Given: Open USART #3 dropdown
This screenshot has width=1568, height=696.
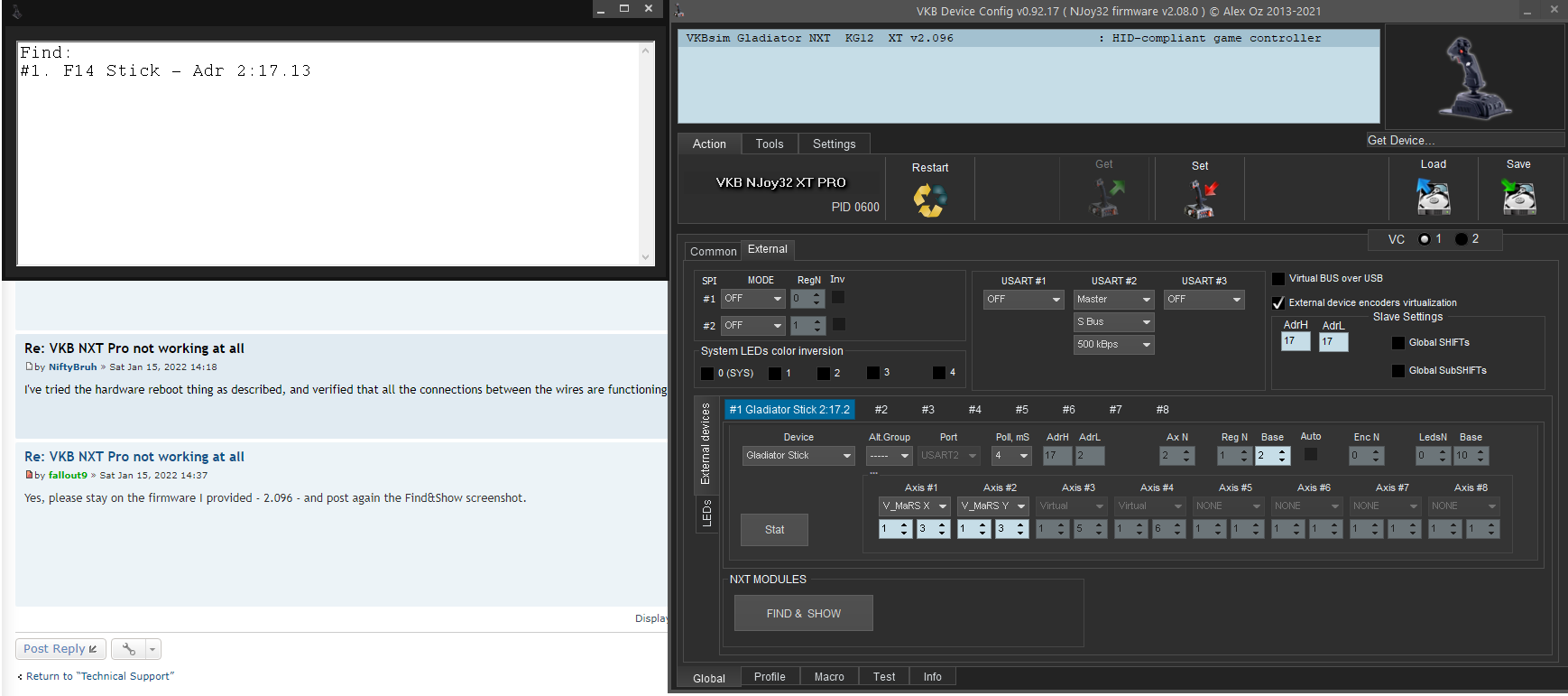Looking at the screenshot, I should pos(1204,300).
